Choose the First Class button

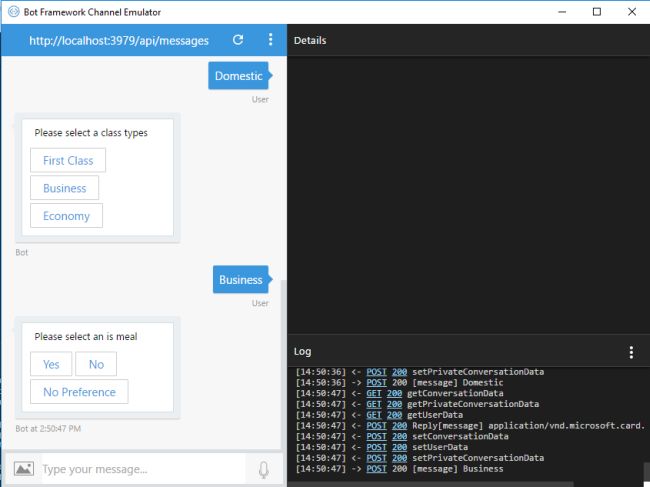tap(68, 160)
